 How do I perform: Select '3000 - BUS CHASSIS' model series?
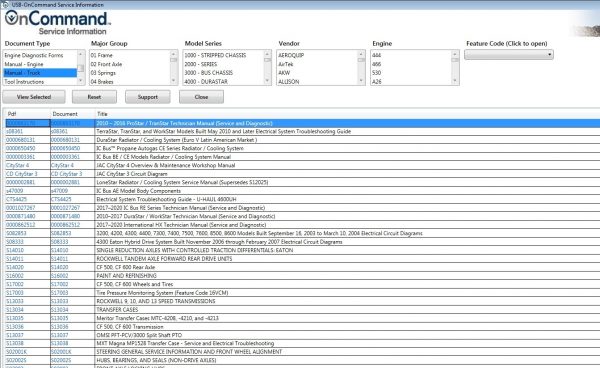coord(209,73)
